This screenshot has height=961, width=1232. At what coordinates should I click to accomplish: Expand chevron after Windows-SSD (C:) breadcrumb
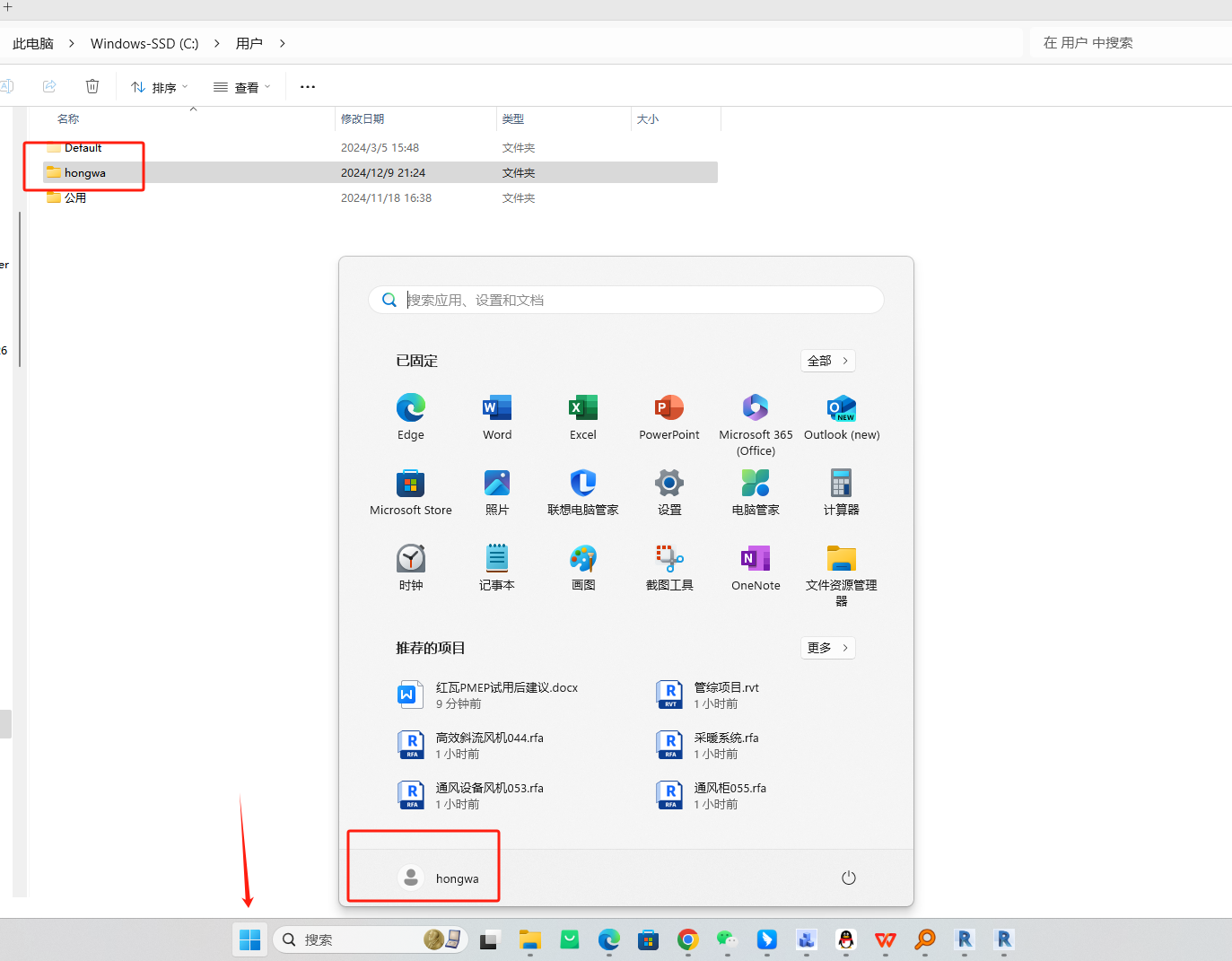(x=217, y=43)
